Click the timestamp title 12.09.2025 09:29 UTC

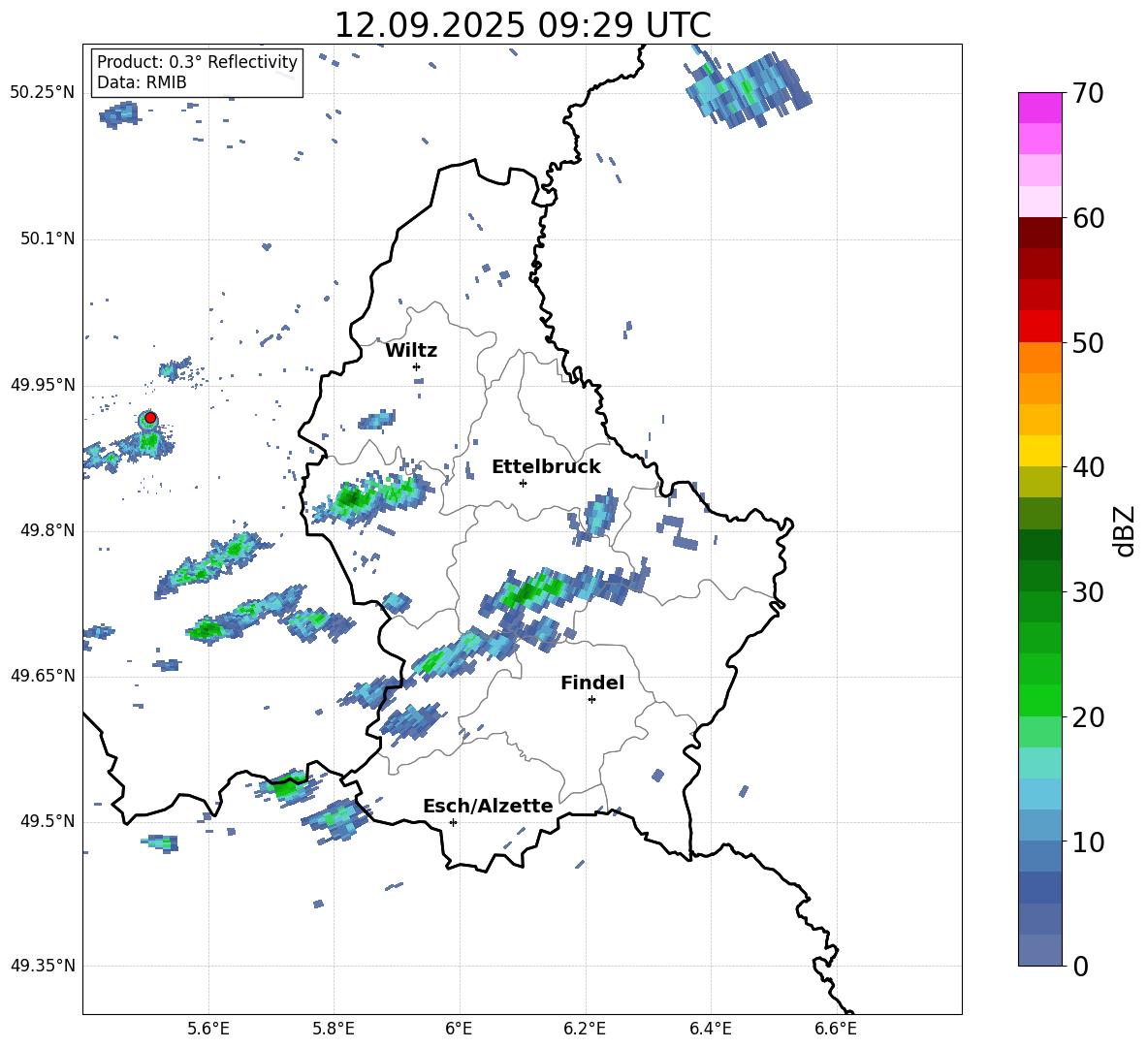click(x=523, y=25)
